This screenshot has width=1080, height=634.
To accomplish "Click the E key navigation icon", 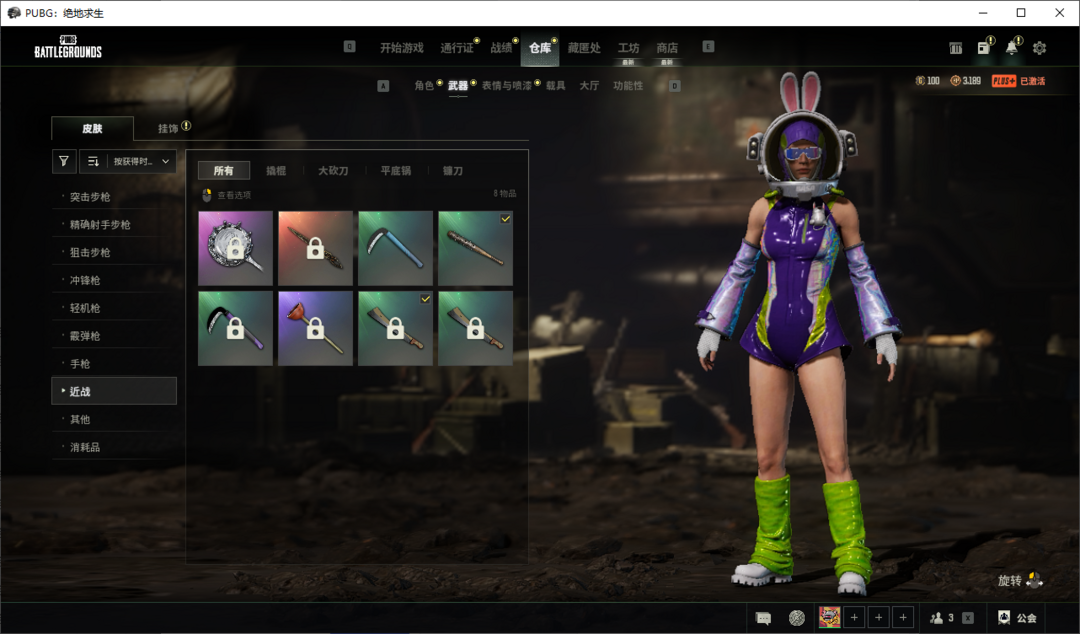I will pyautogui.click(x=708, y=47).
